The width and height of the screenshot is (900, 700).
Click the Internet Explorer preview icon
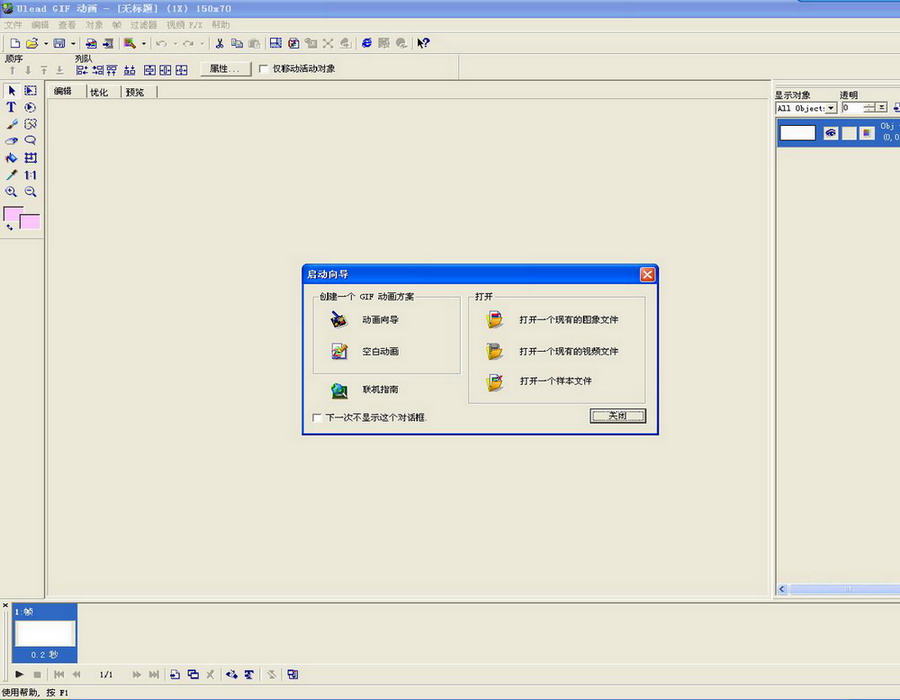pyautogui.click(x=367, y=43)
